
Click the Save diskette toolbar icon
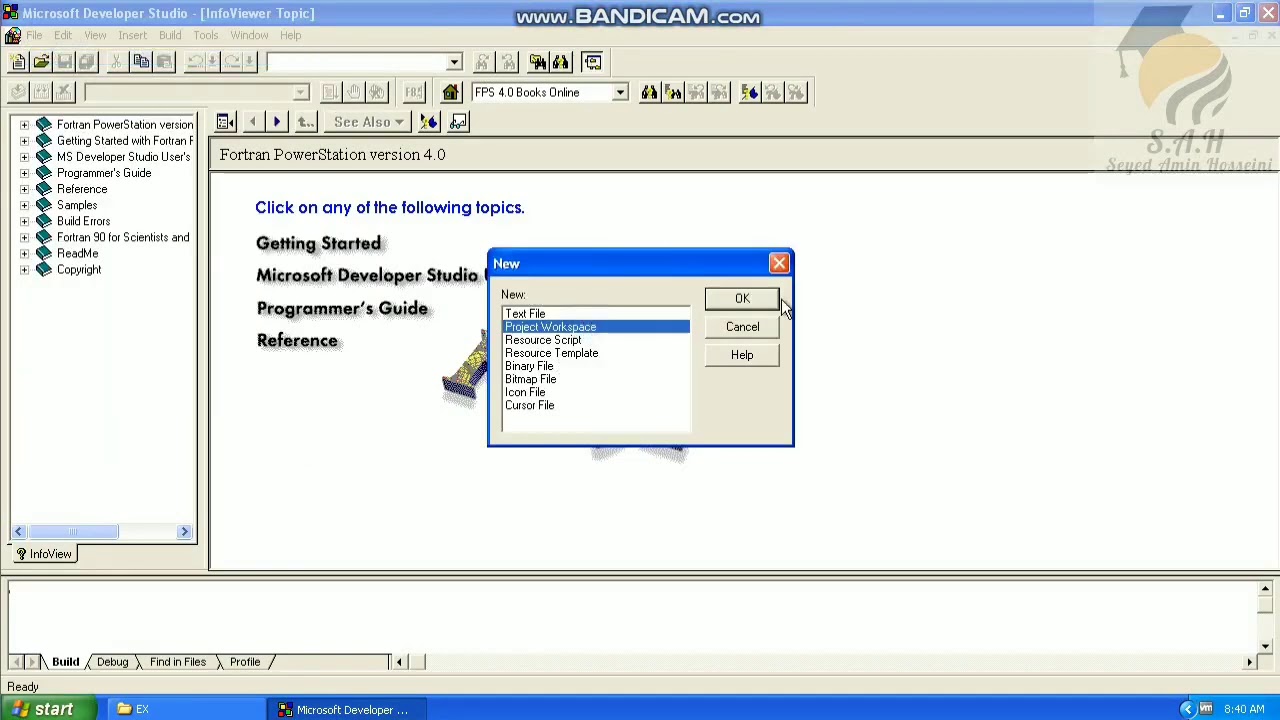click(x=65, y=62)
